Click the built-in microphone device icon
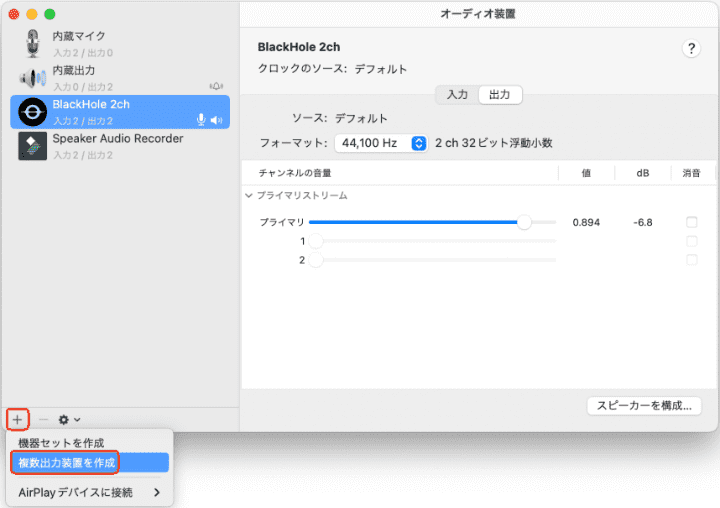 coord(32,43)
